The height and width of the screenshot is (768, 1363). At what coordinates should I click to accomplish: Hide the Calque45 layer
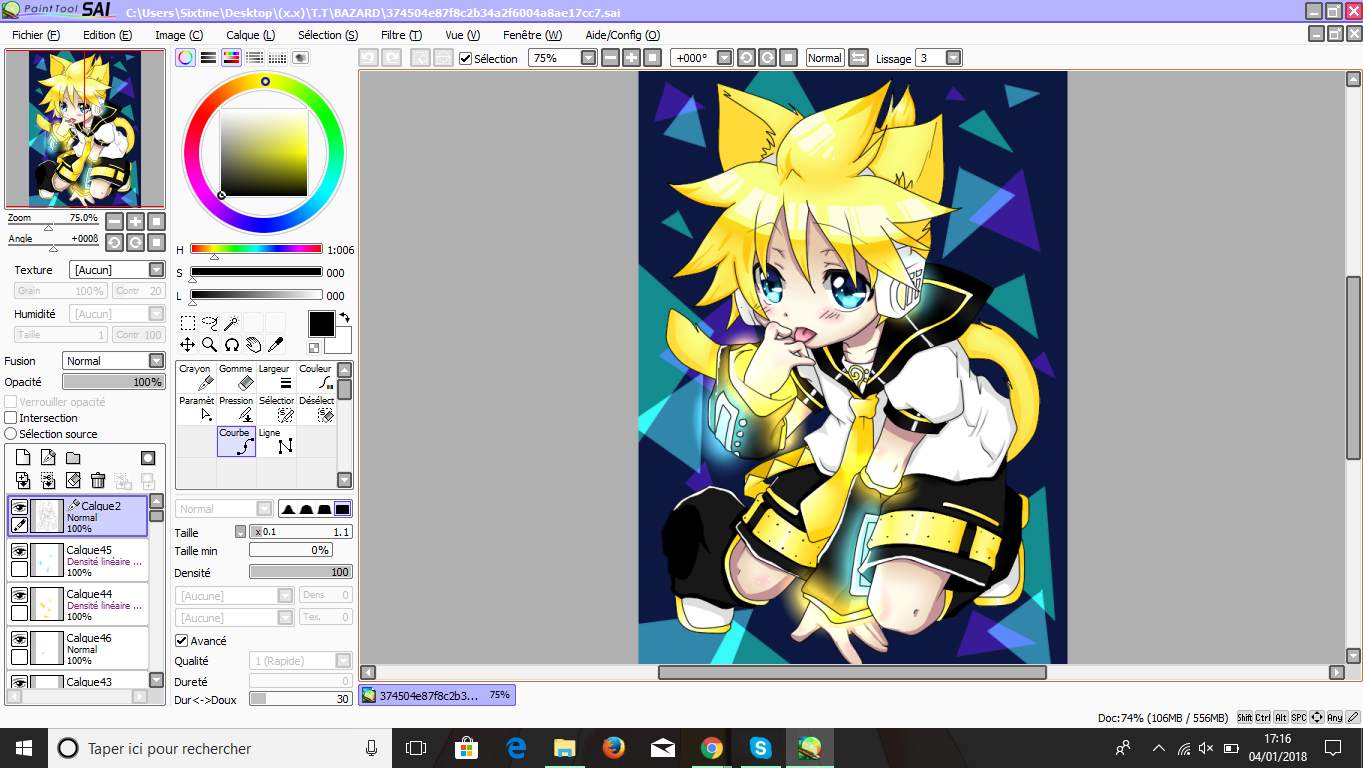[19, 551]
